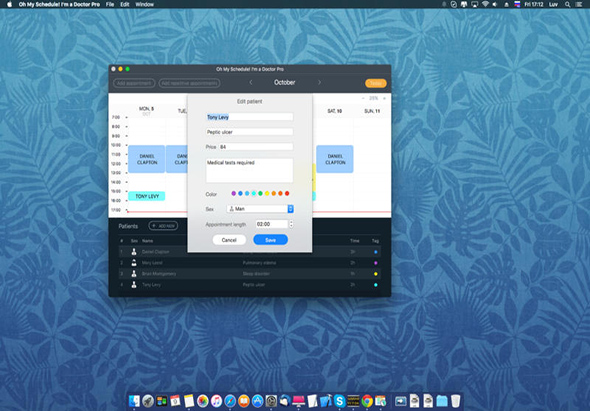Pick the yellow color swatch

[x=267, y=193]
